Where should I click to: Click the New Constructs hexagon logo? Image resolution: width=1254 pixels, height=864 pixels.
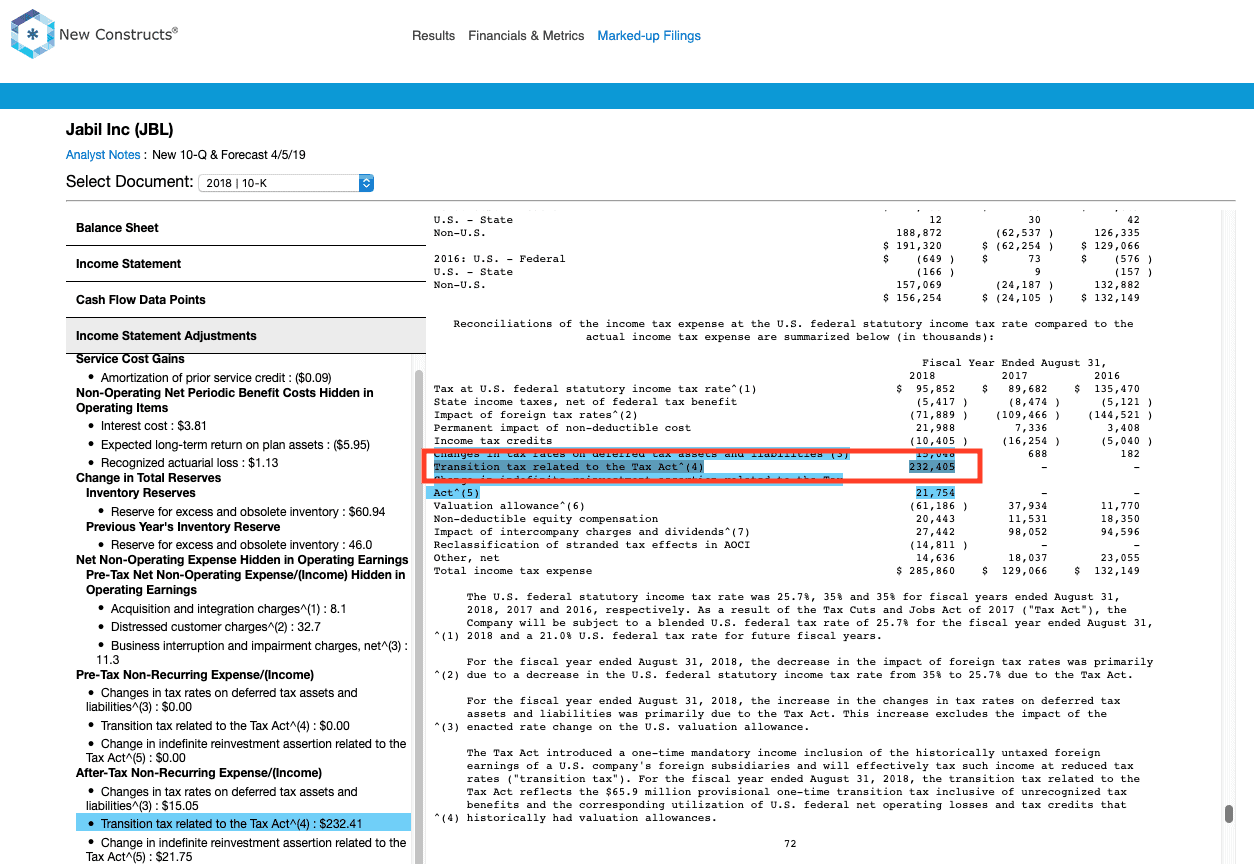[x=33, y=34]
